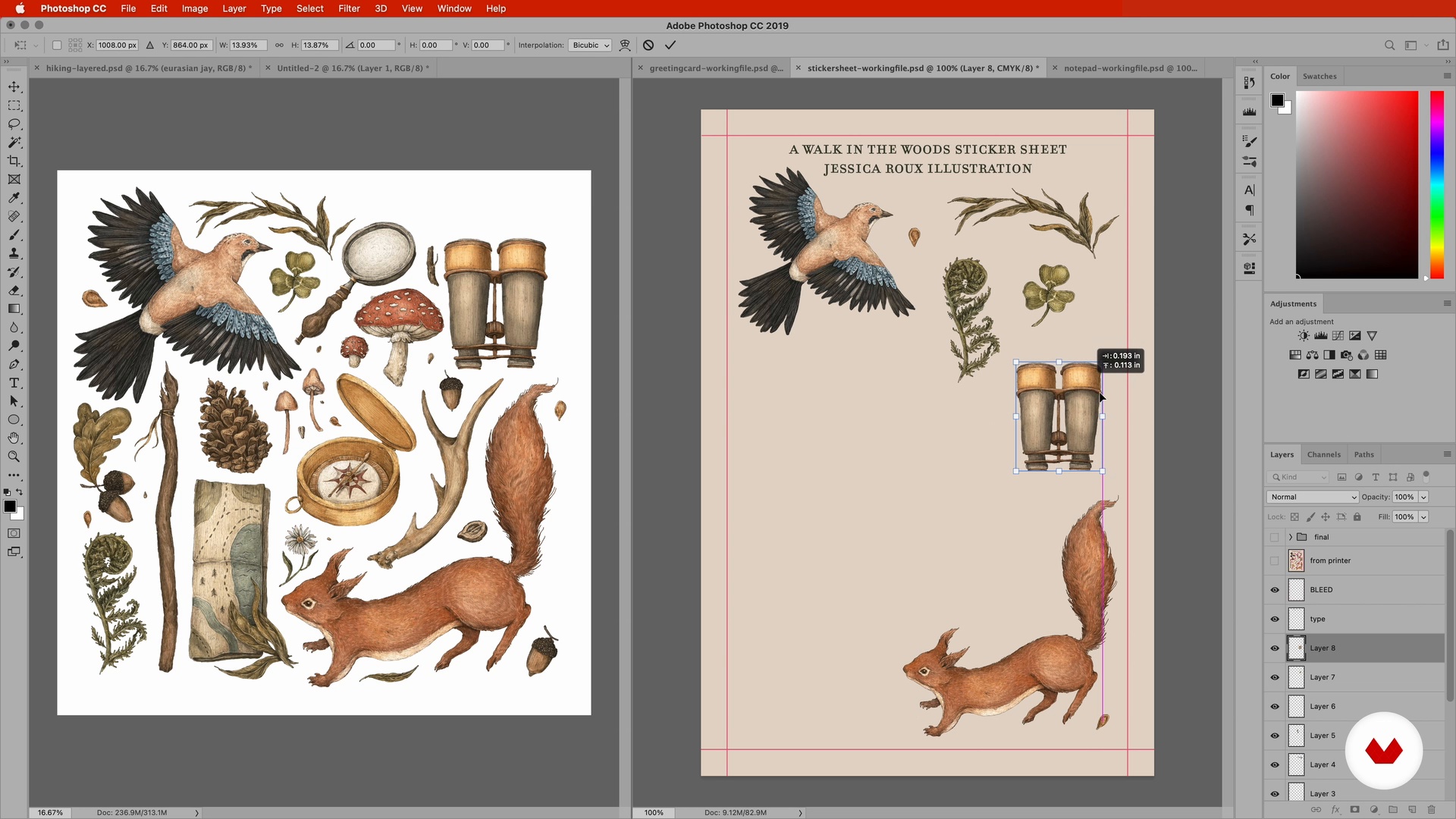The width and height of the screenshot is (1456, 819).
Task: Open the Filter menu
Action: tap(349, 8)
